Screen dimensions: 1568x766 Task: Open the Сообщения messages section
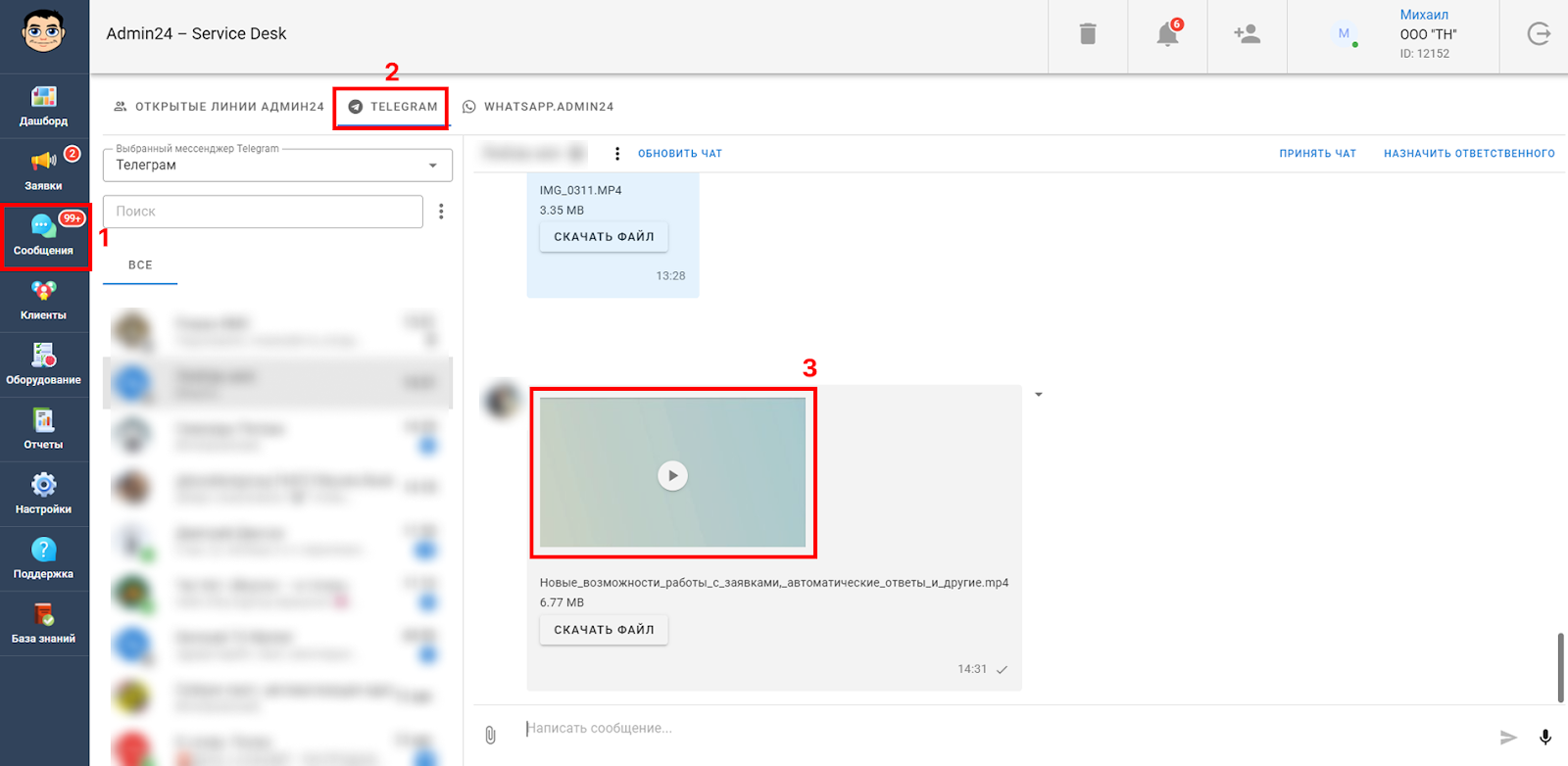pyautogui.click(x=44, y=236)
